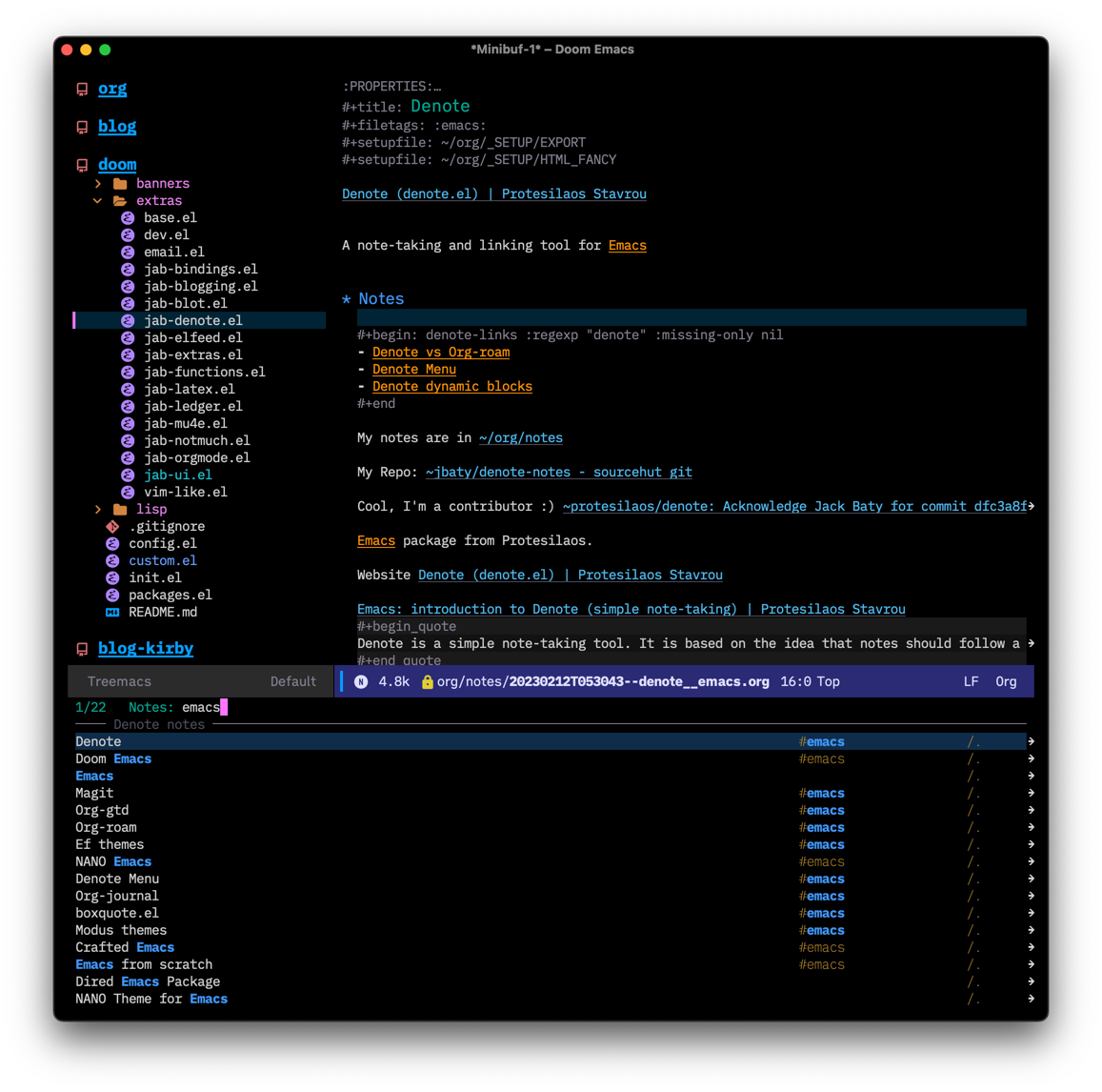Select the Default workspace in Treemacs
Image resolution: width=1102 pixels, height=1092 pixels.
pos(293,681)
